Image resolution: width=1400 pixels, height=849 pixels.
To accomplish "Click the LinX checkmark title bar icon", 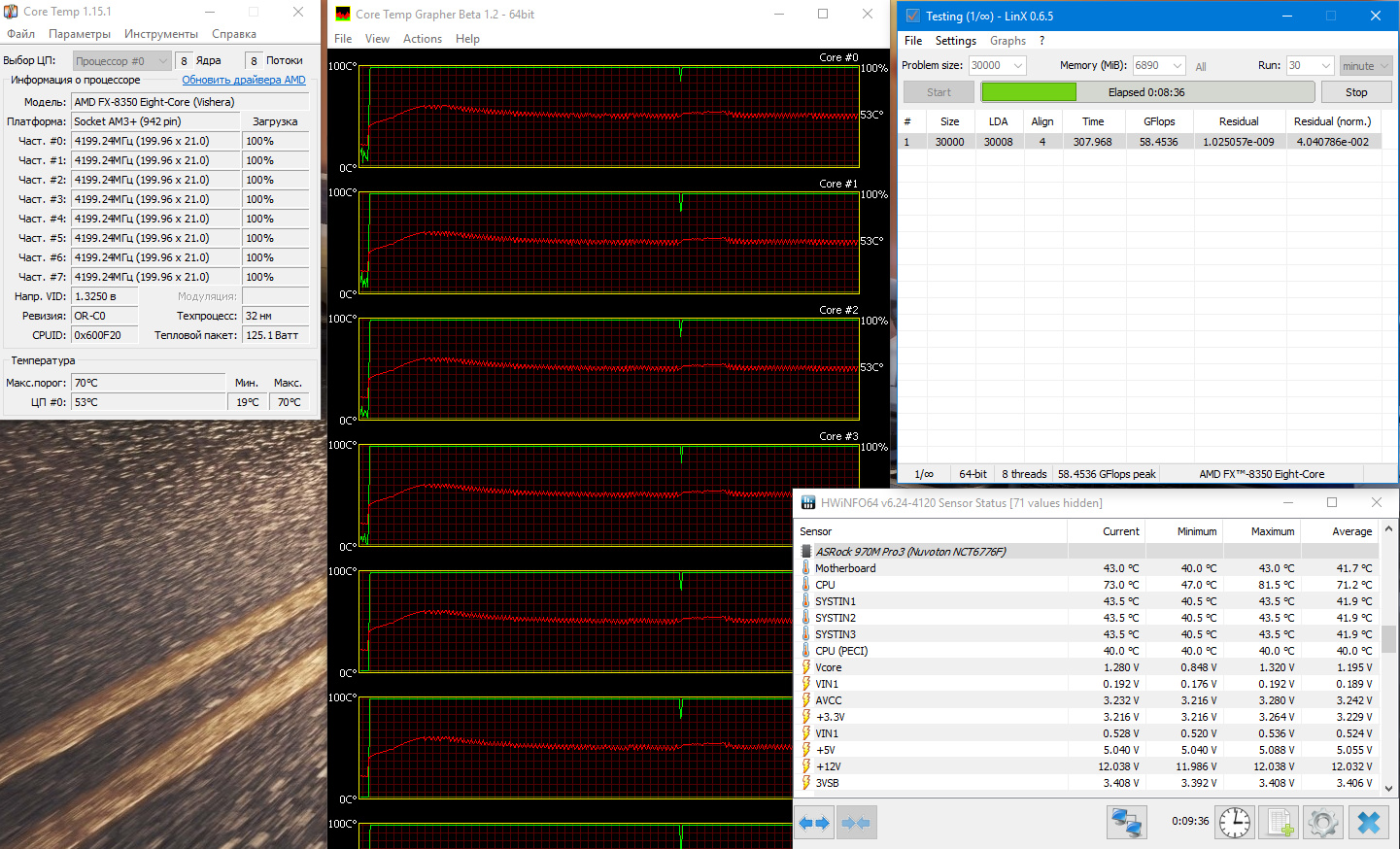I will click(912, 16).
